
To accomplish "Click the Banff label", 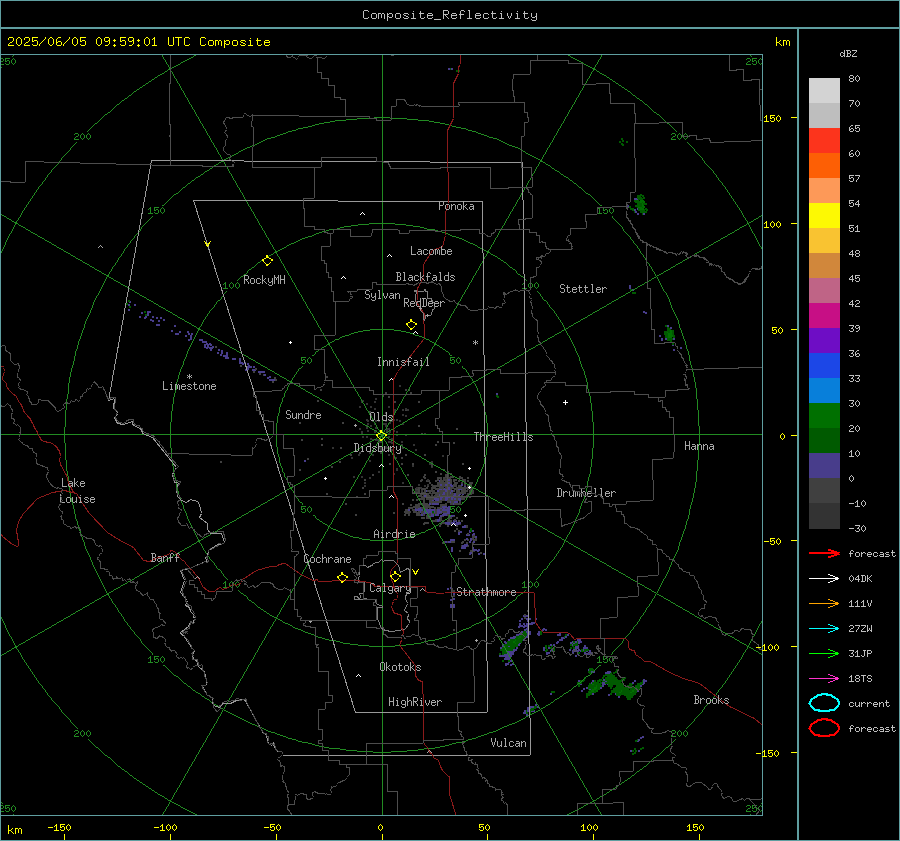I will coord(165,558).
